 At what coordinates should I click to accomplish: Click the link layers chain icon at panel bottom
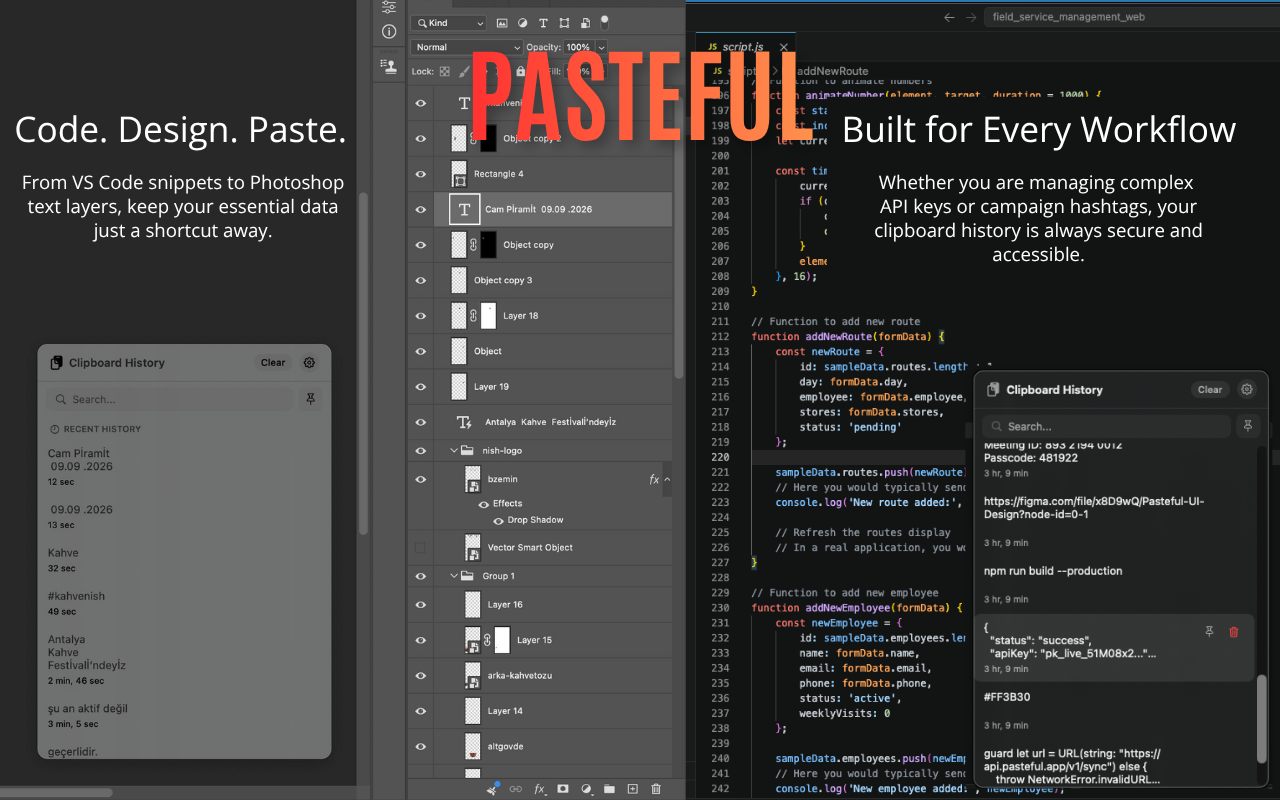click(x=516, y=789)
